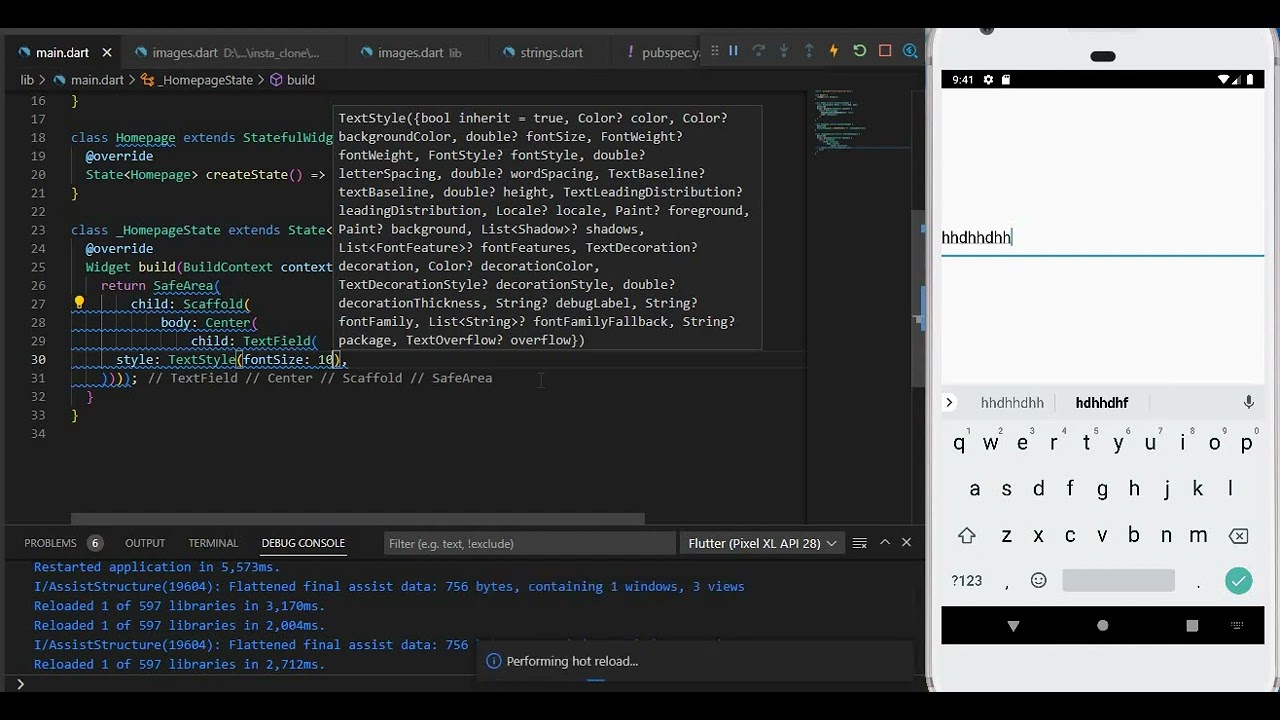Viewport: 1280px width, 720px height.
Task: Maximize the bottom panel with chevron up
Action: click(884, 542)
